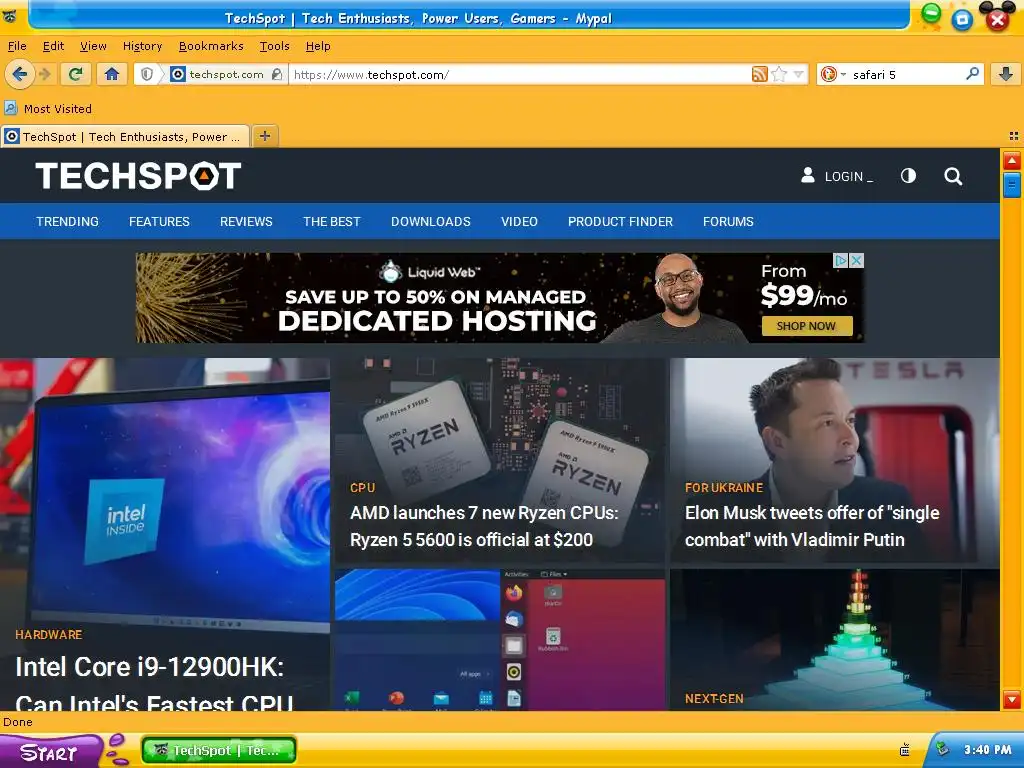The image size is (1024, 768).
Task: Open the AMD launches 7 new Ryzen CPUs article
Action: [x=484, y=526]
